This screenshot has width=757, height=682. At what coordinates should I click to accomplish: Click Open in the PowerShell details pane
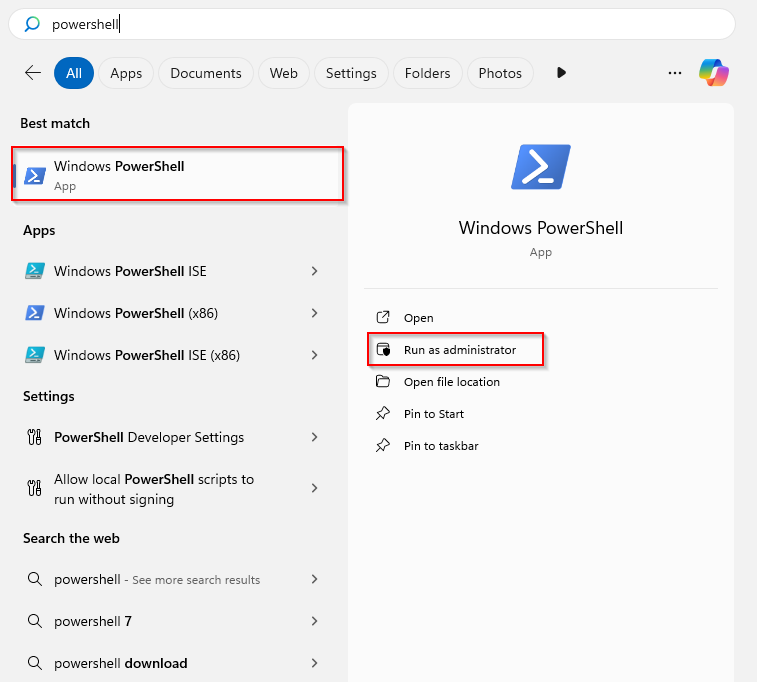tap(419, 318)
